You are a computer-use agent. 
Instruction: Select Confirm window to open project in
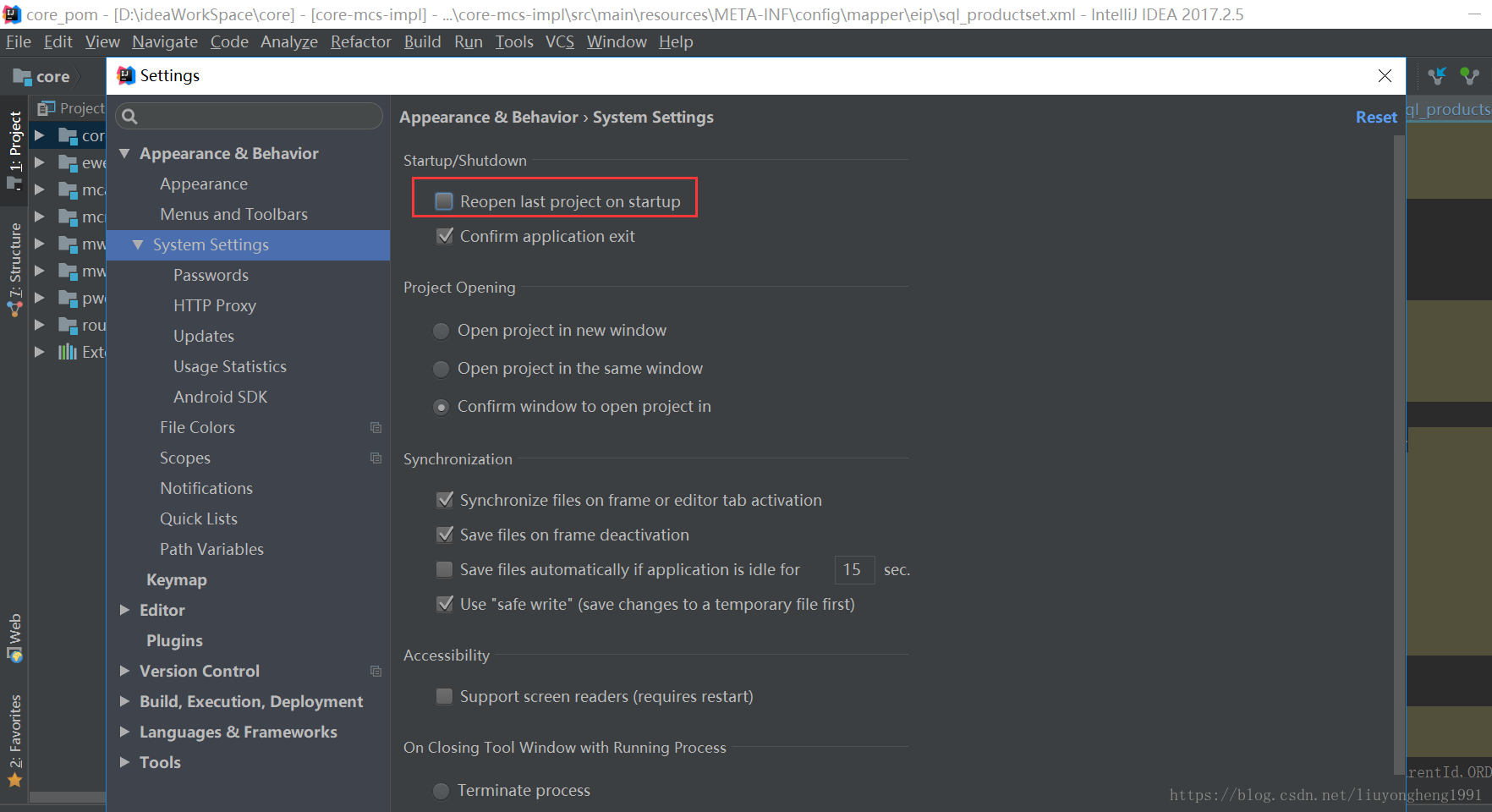click(441, 407)
